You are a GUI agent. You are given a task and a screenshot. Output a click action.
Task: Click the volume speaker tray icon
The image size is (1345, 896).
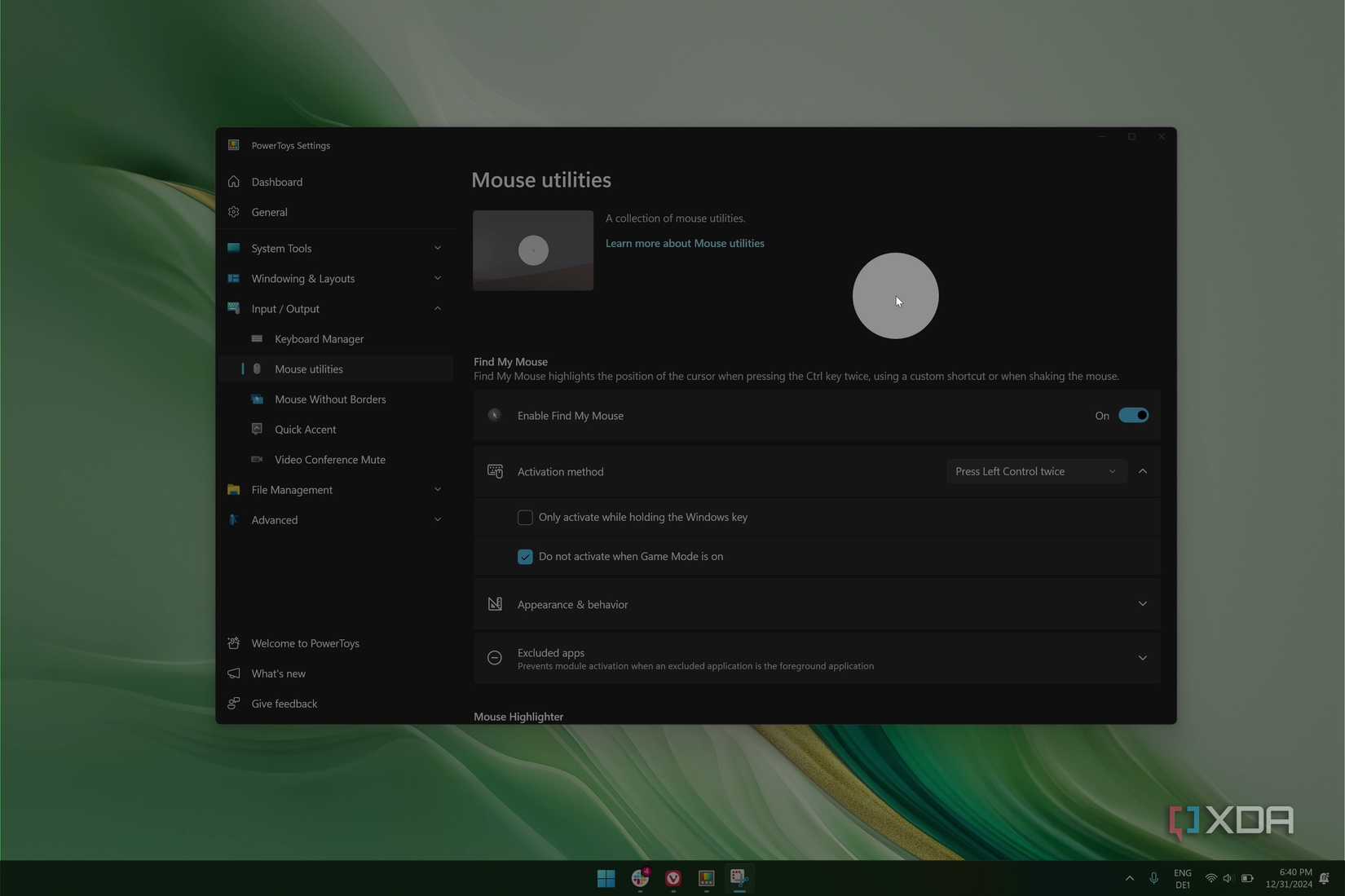(1228, 878)
